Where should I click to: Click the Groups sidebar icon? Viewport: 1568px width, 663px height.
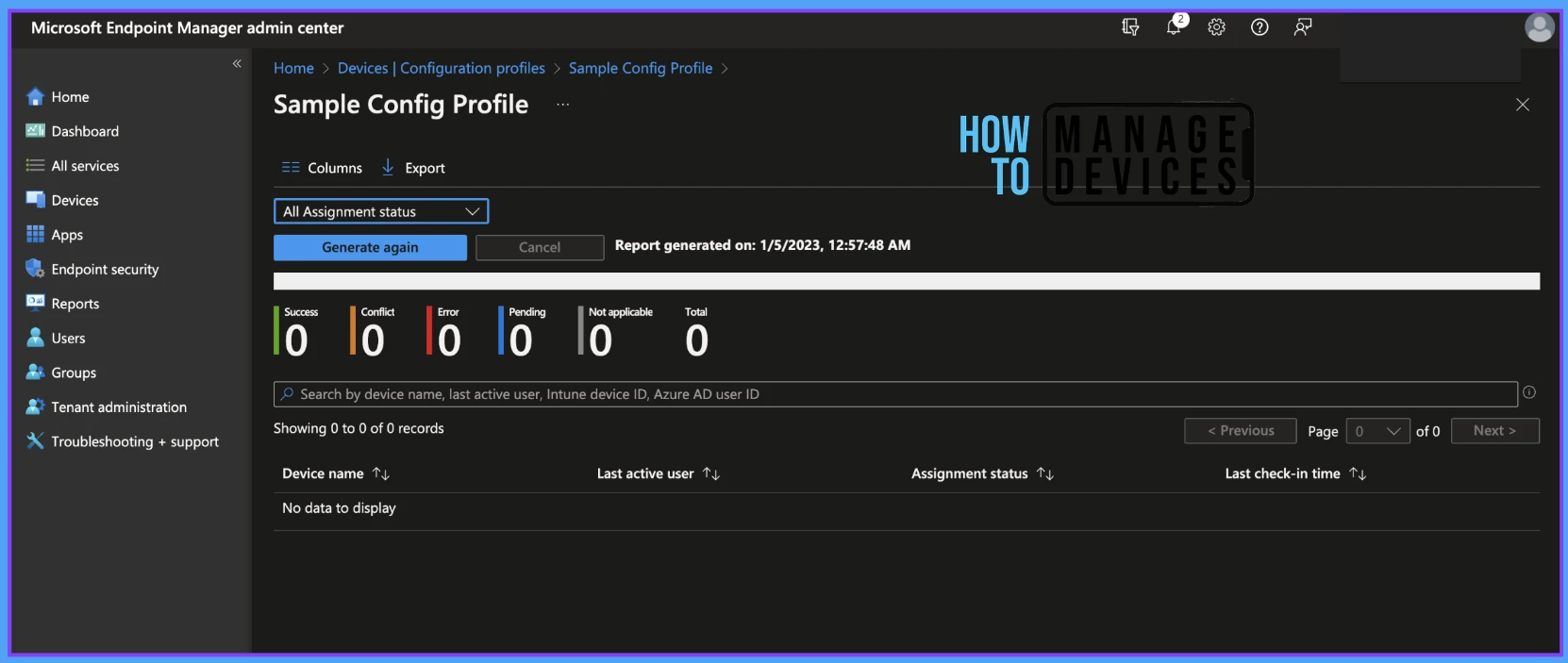tap(35, 372)
